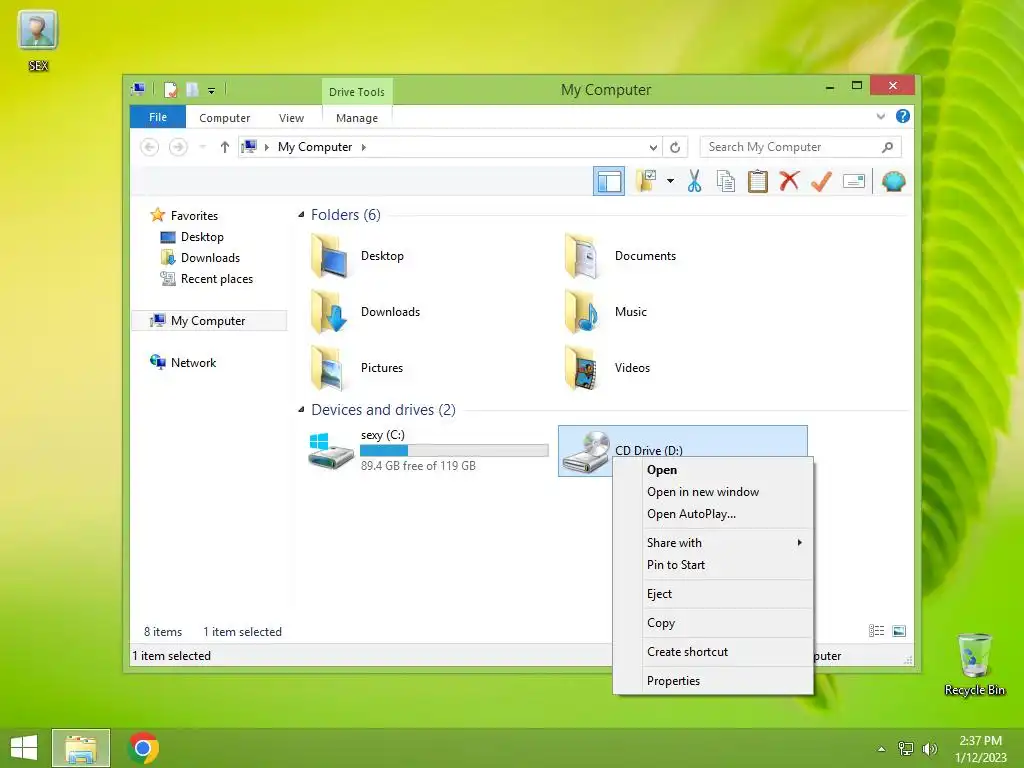Image resolution: width=1024 pixels, height=768 pixels.
Task: Click the Properties quick access icon
Action: pos(170,89)
